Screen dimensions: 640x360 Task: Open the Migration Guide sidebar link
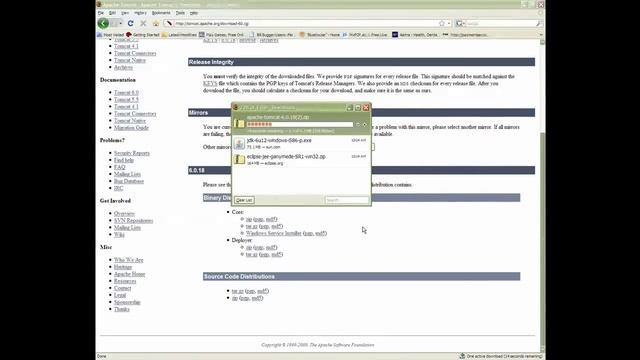[131, 128]
